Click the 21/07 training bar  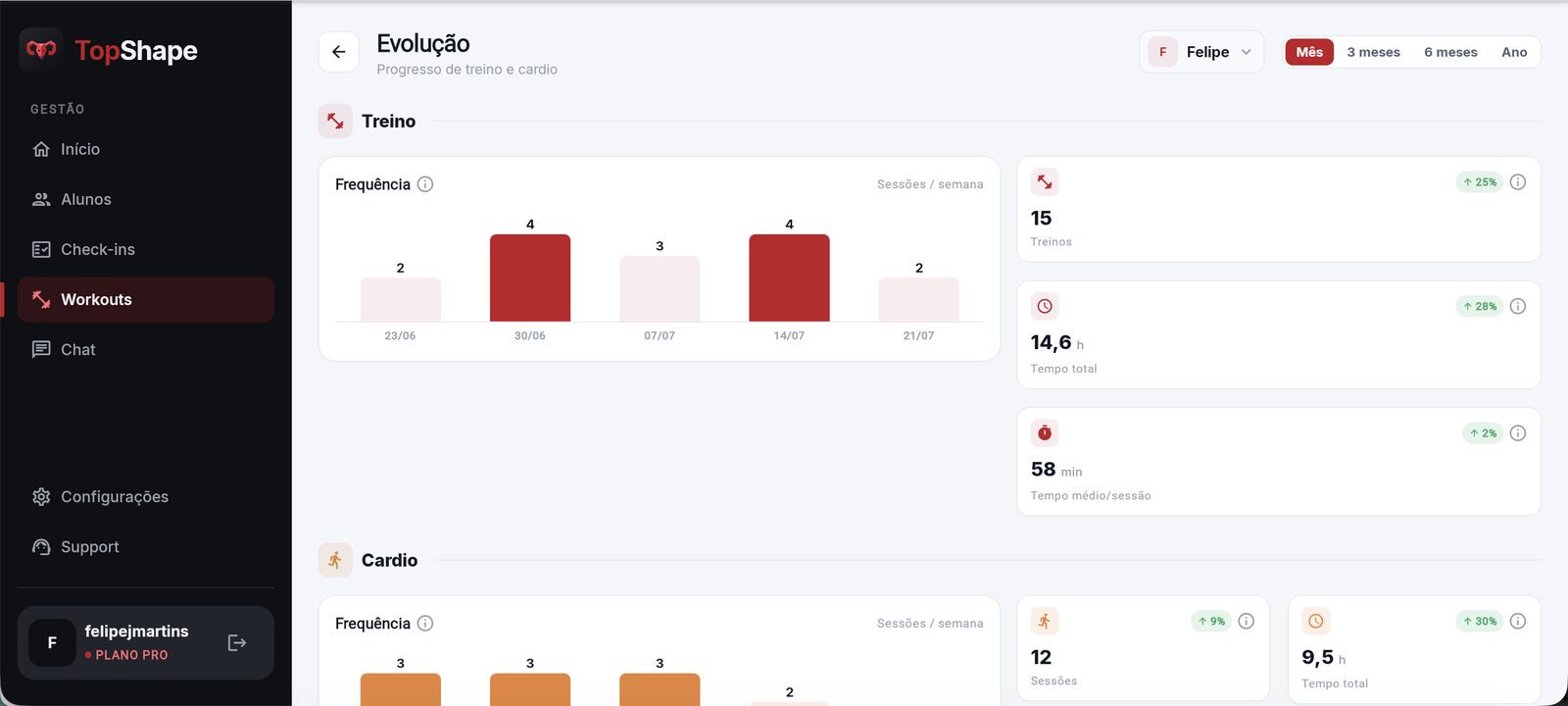point(918,299)
